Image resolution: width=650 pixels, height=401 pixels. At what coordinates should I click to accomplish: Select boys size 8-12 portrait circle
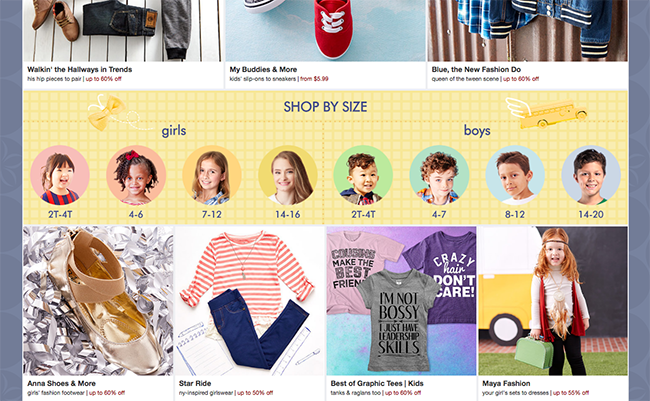pyautogui.click(x=515, y=175)
